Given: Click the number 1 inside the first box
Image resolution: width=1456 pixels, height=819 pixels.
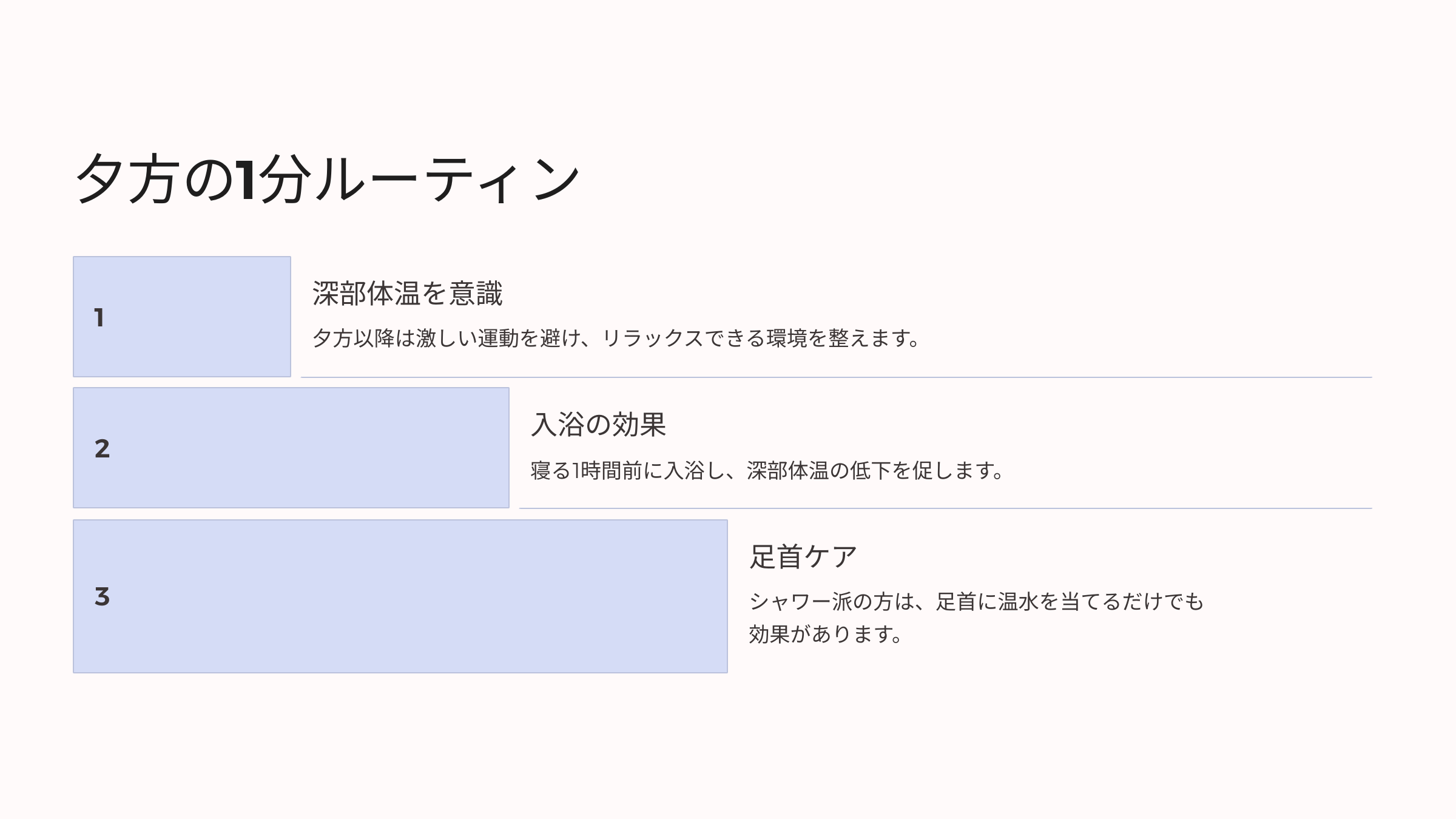Looking at the screenshot, I should 99,318.
